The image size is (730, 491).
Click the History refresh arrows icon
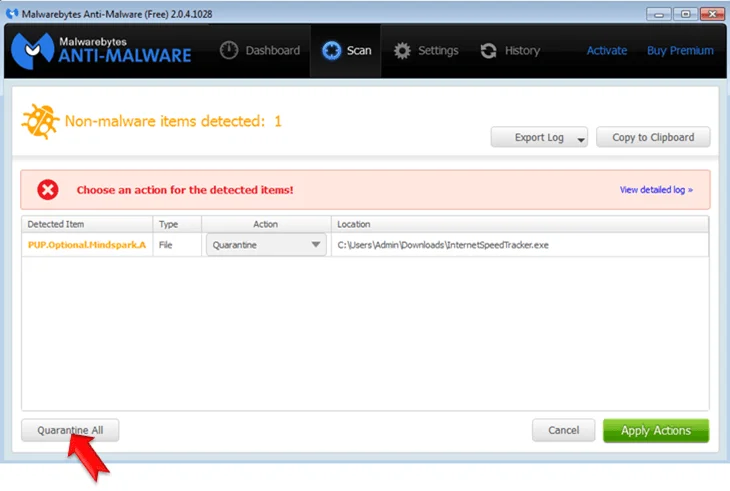click(488, 50)
